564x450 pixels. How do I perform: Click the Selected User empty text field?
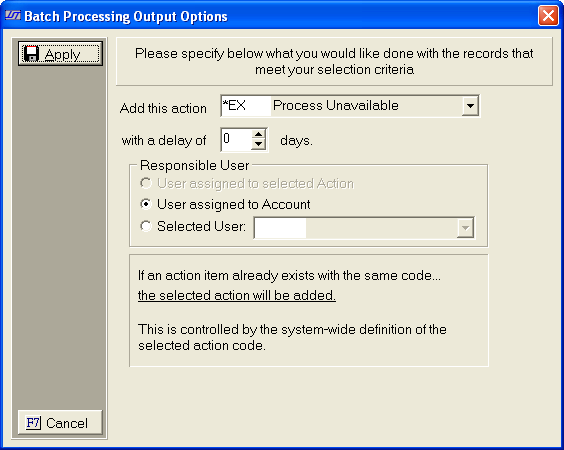click(x=280, y=228)
